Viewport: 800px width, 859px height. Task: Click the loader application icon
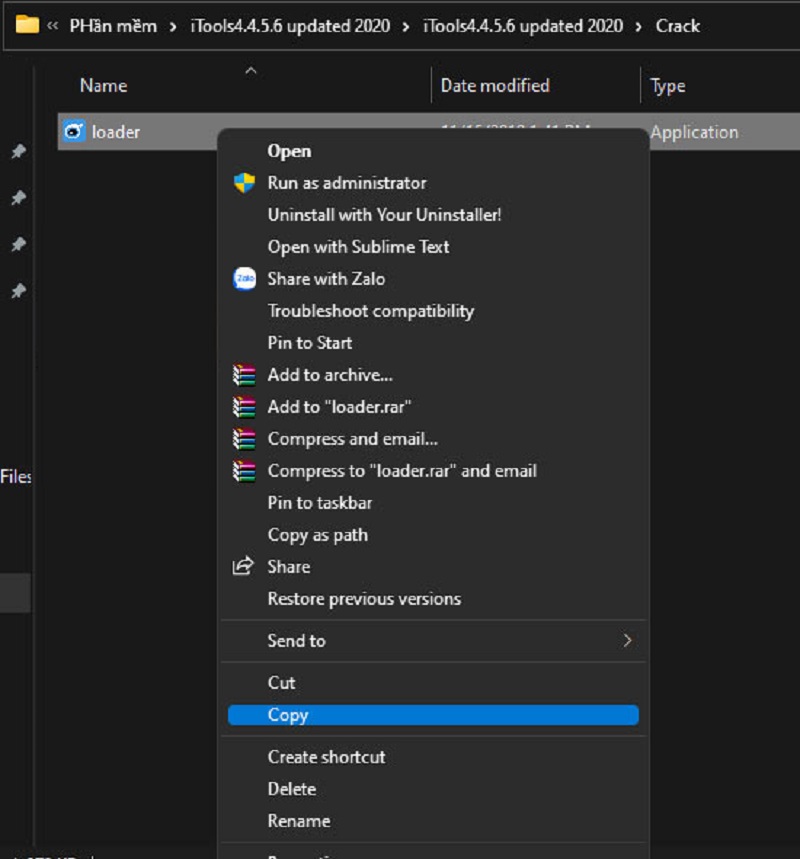(74, 131)
